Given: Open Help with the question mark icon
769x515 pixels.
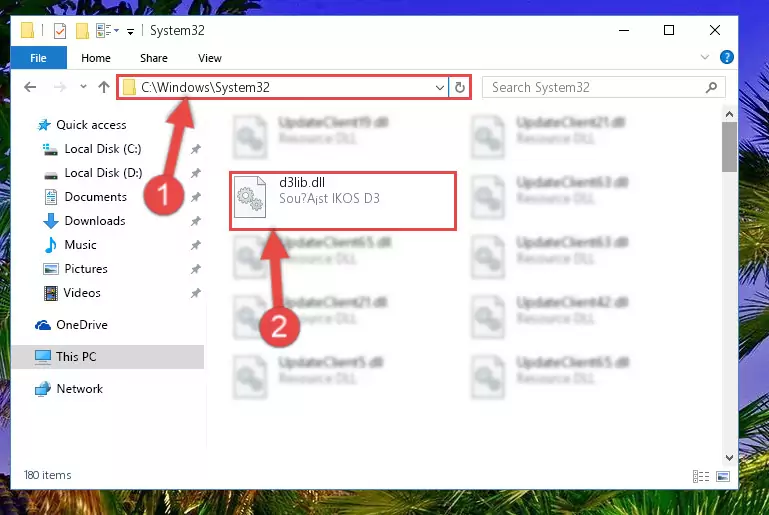Looking at the screenshot, I should 726,57.
